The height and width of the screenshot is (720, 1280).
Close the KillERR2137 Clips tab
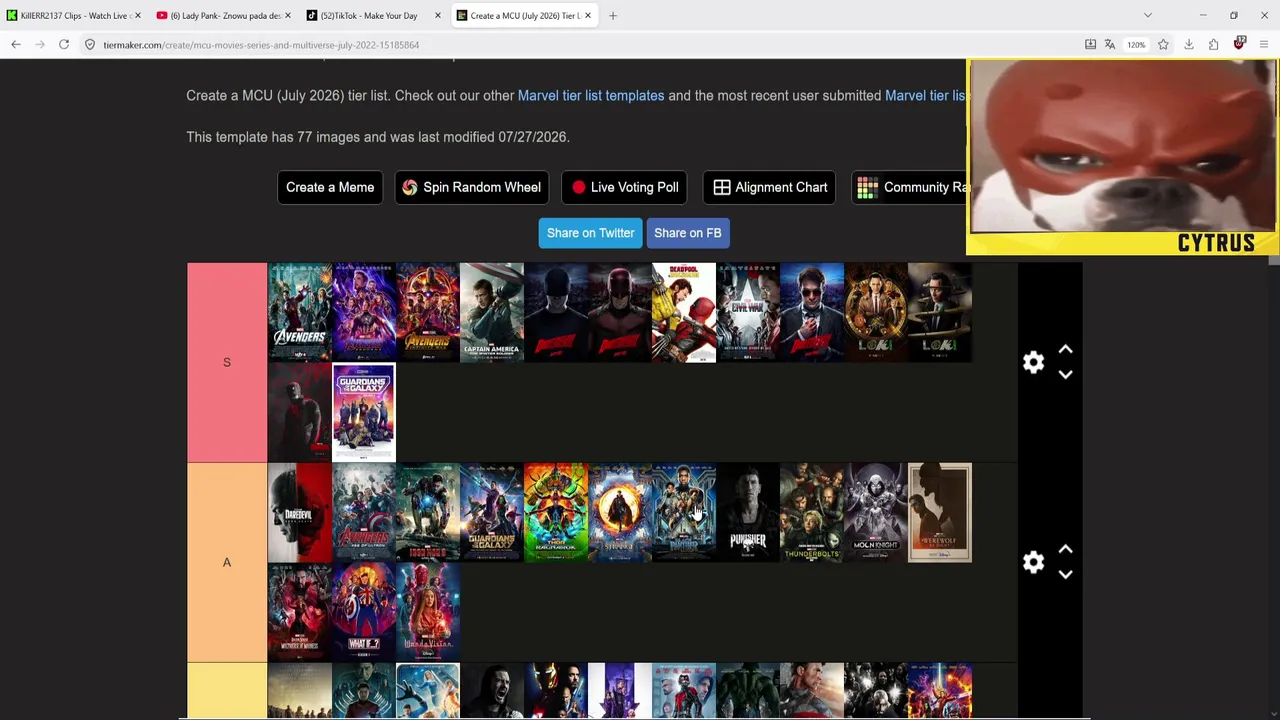tap(137, 16)
